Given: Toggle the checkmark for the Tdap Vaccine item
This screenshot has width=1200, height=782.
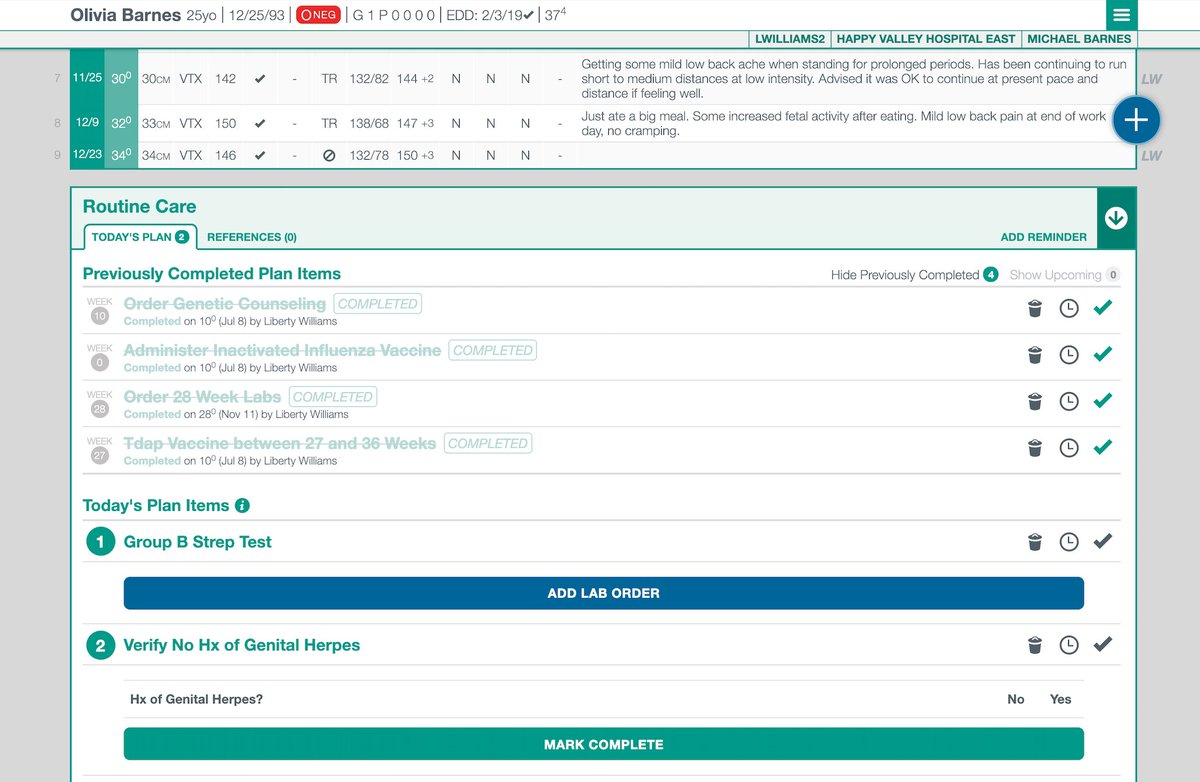Looking at the screenshot, I should 1102,448.
